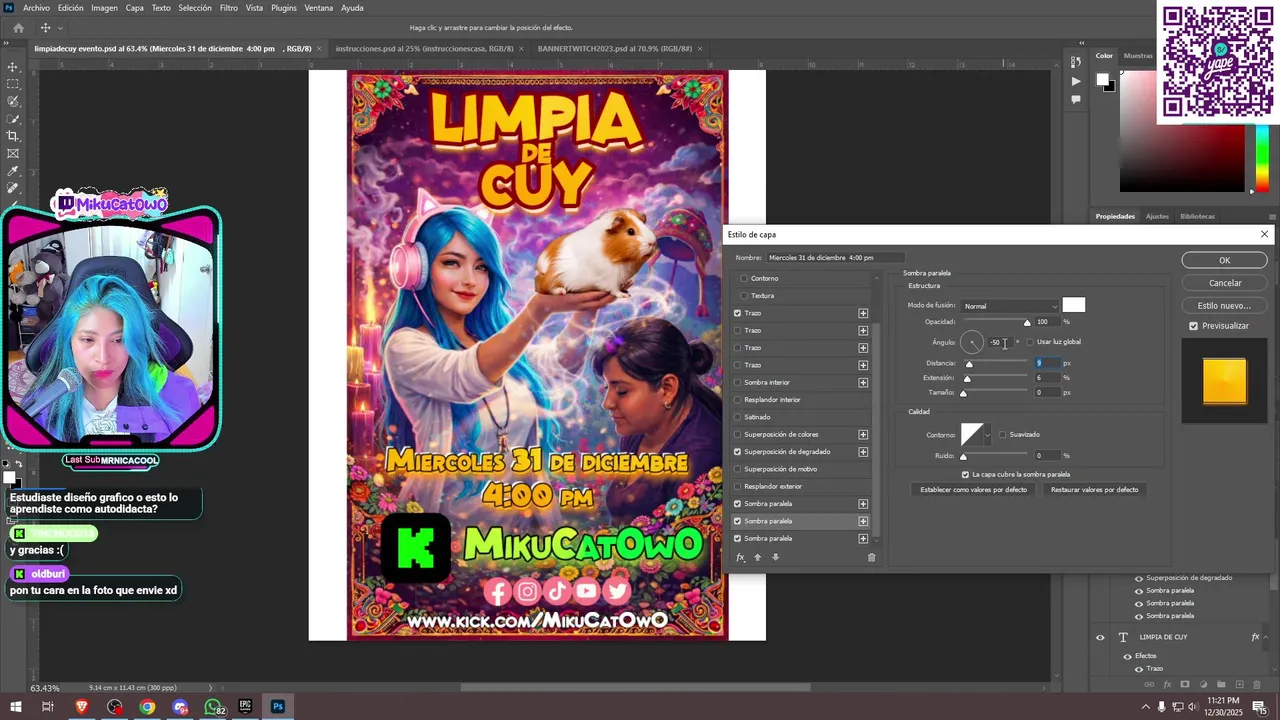Screen dimensions: 1280x720
Task: Switch to BANNERTWITCH2023.psd document tab
Action: pos(615,48)
